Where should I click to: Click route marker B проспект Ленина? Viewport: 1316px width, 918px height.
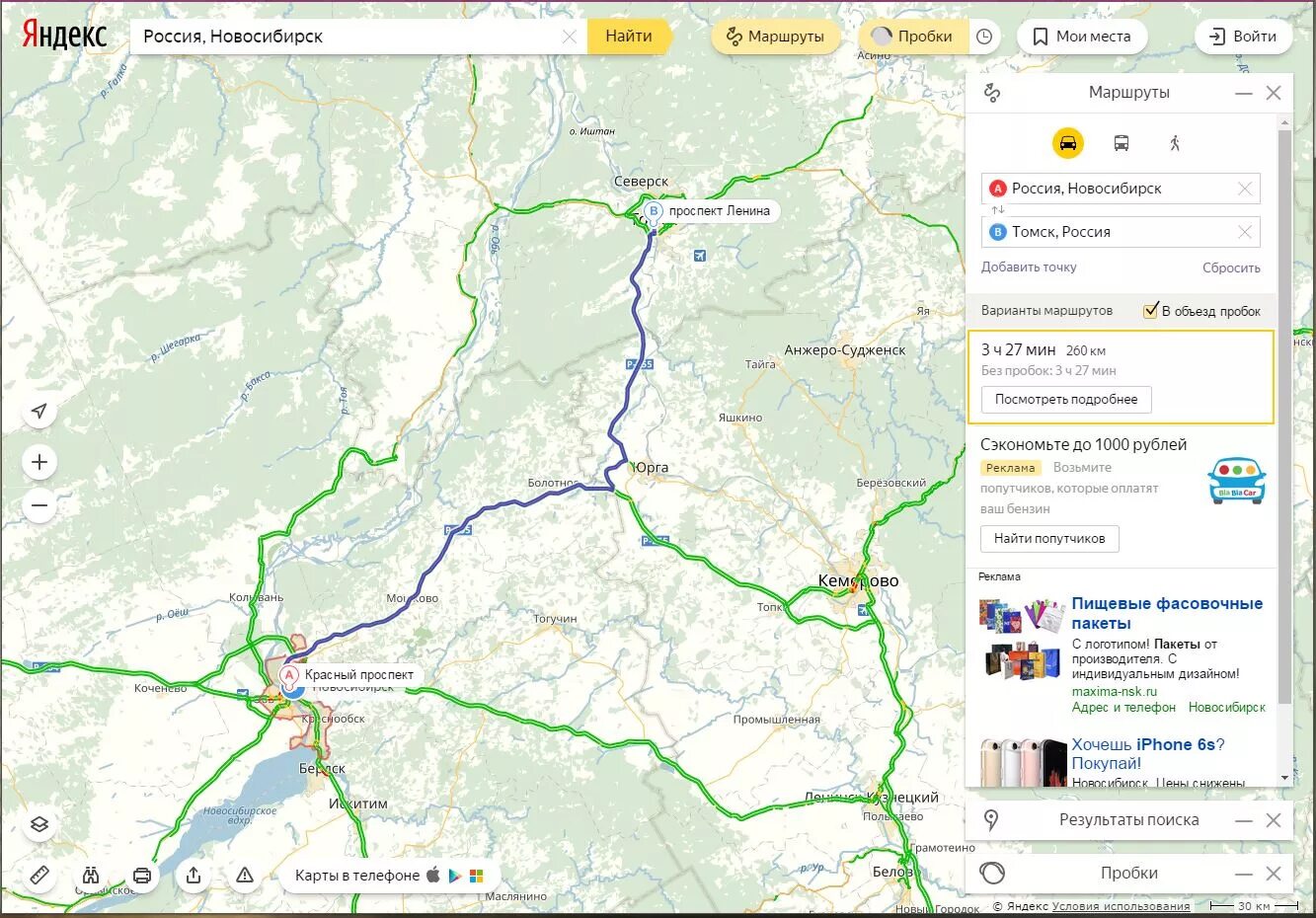(x=654, y=211)
